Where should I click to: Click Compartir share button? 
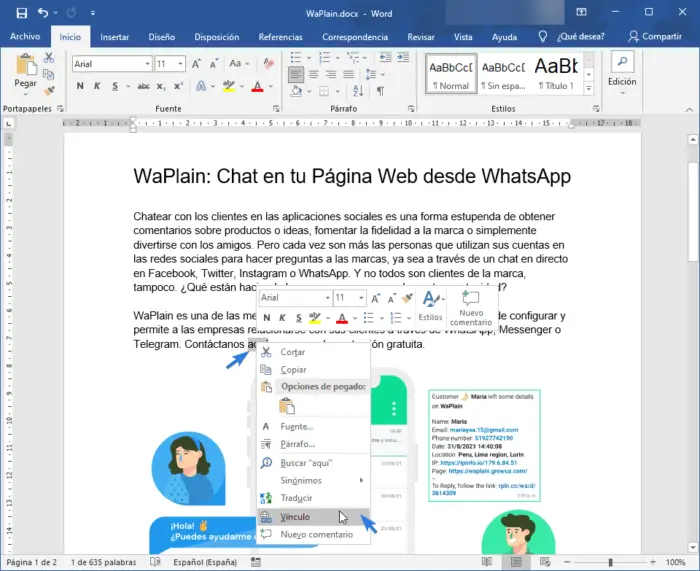pyautogui.click(x=655, y=37)
